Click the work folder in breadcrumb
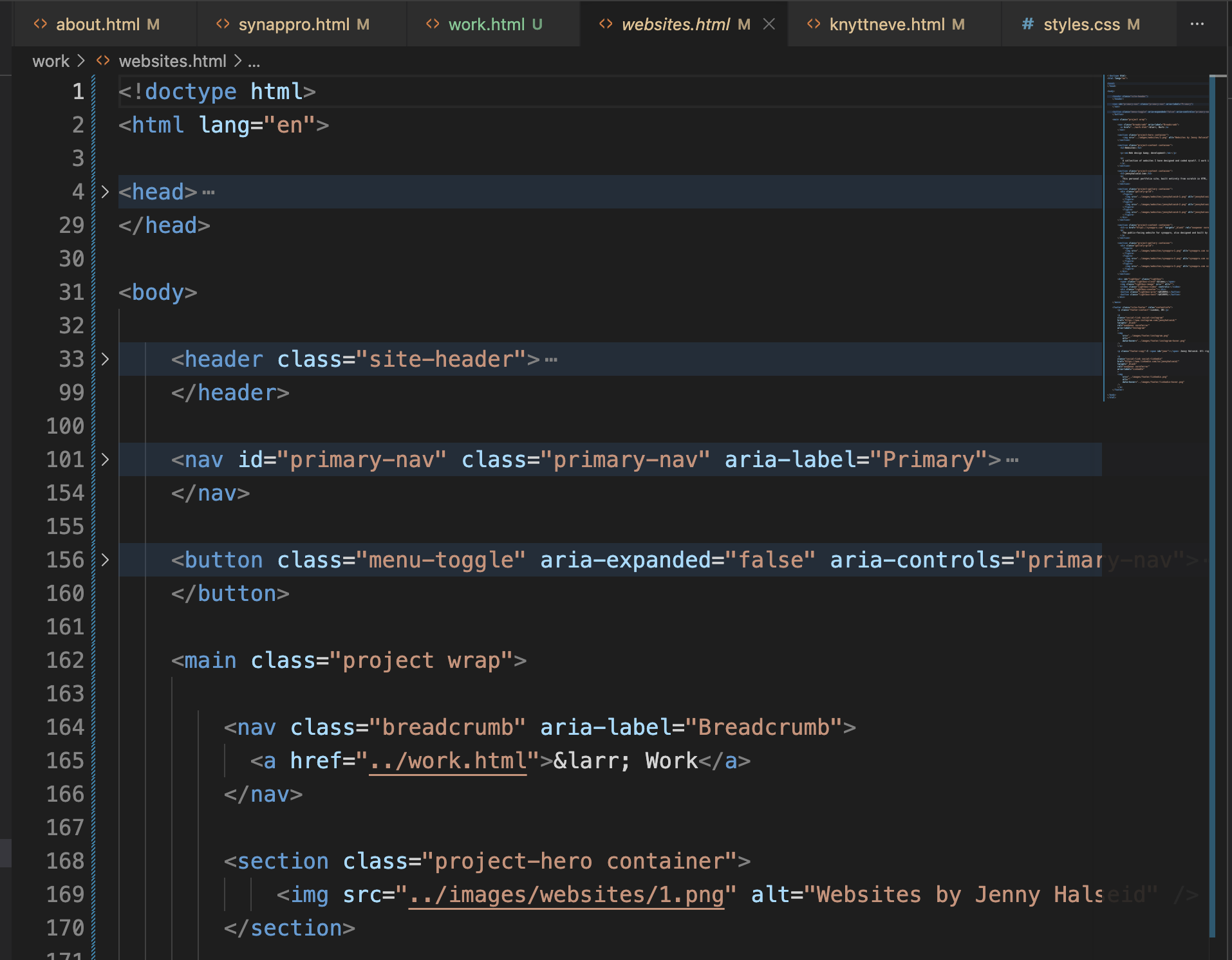The image size is (1232, 960). [51, 61]
